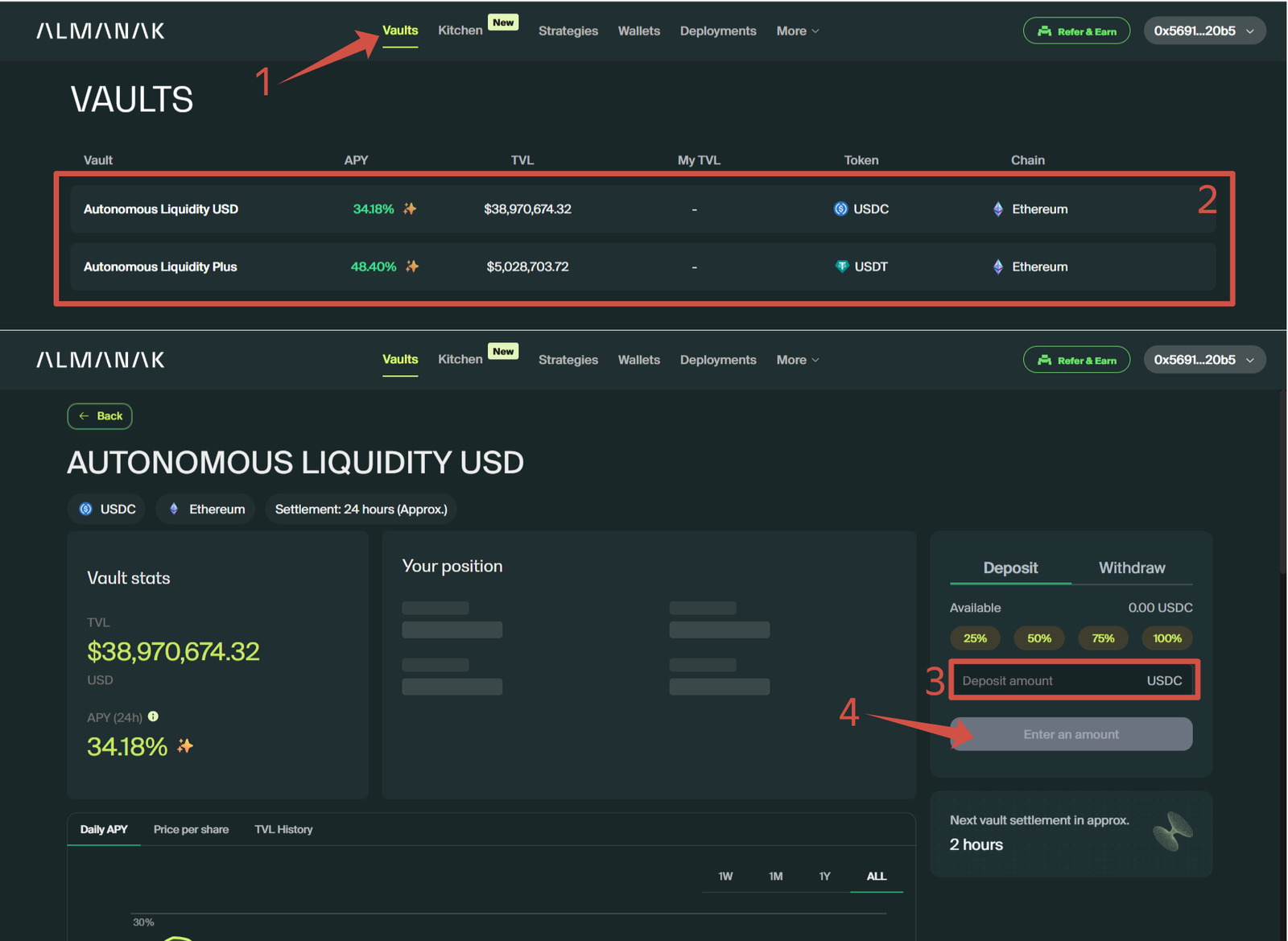The image size is (1288, 941).
Task: Click the USDC icon in Autonomous Liquidity USD row
Action: [840, 208]
